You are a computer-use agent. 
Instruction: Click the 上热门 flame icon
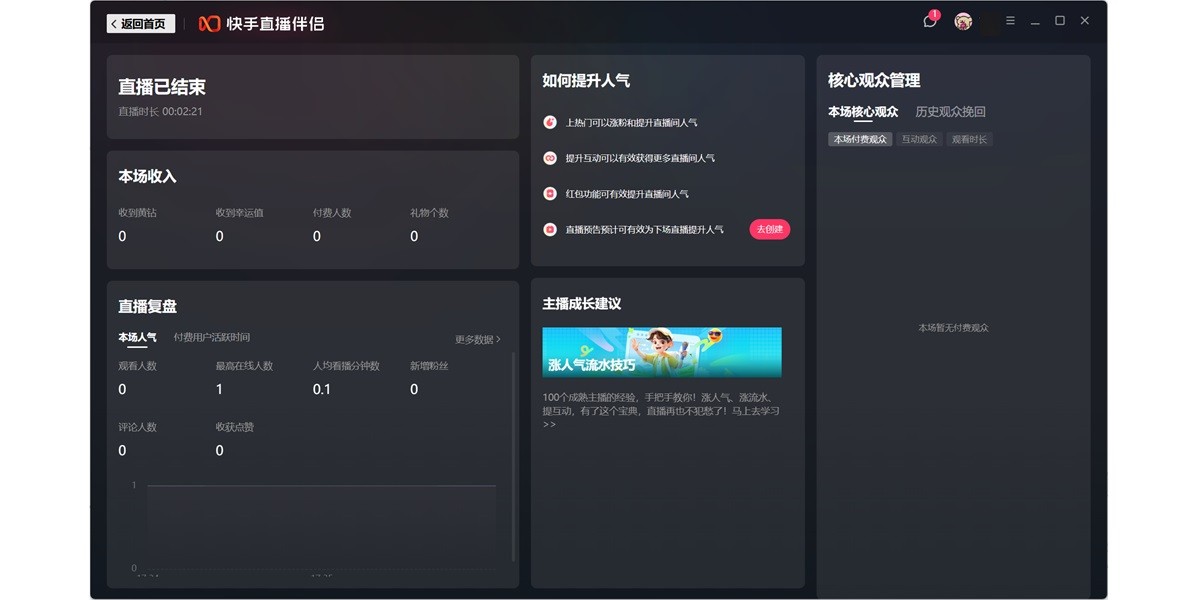tap(550, 122)
